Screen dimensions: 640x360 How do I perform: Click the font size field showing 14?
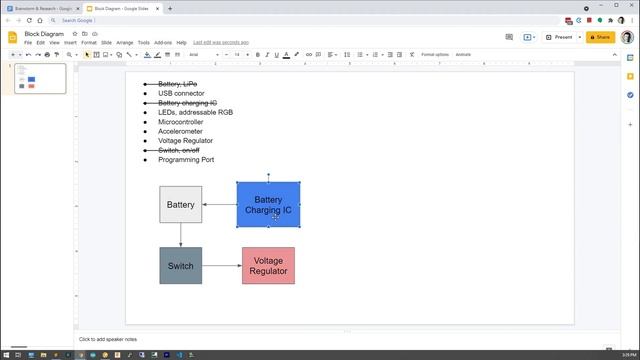[x=237, y=55]
